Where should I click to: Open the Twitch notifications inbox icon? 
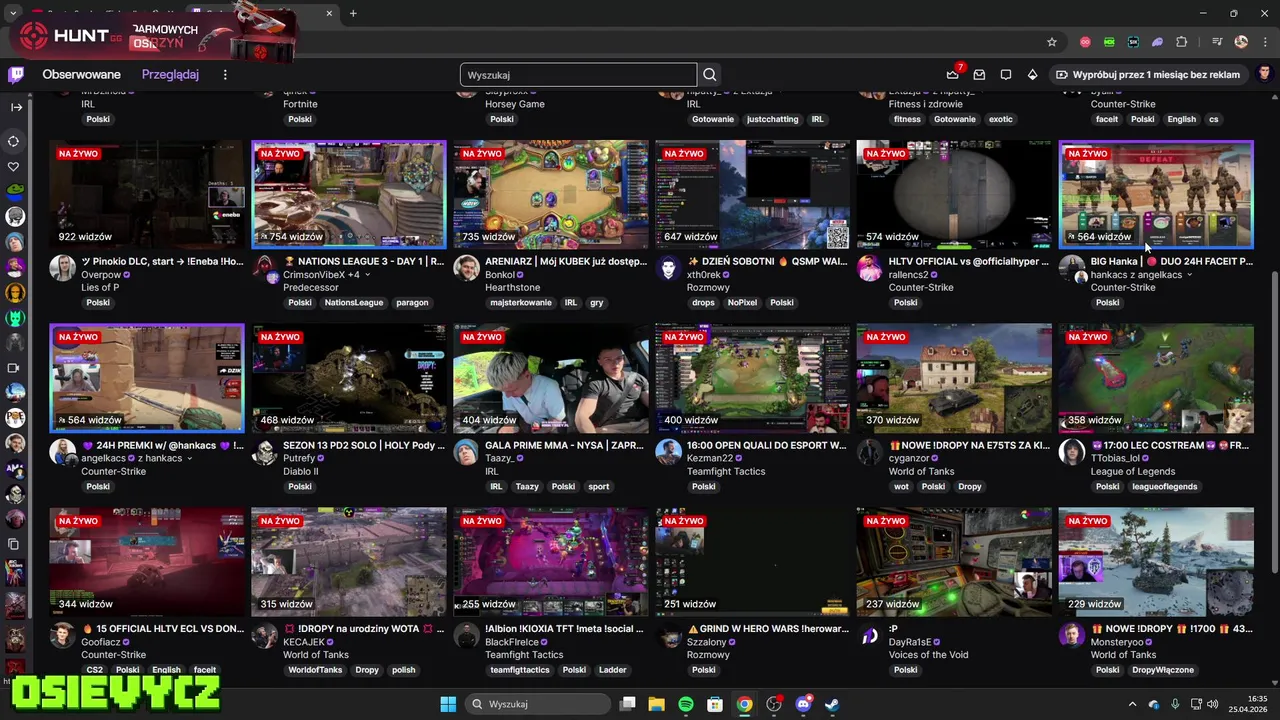[979, 75]
